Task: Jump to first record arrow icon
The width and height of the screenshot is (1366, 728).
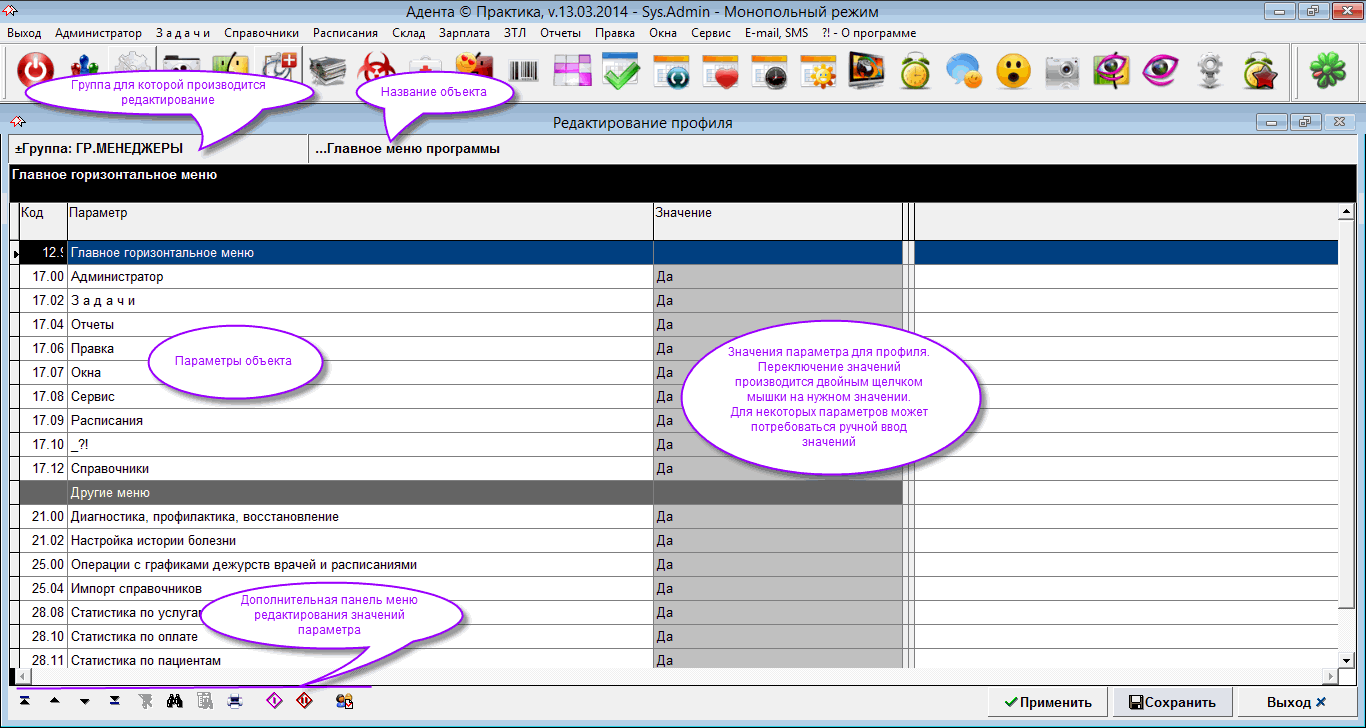Action: pos(24,701)
